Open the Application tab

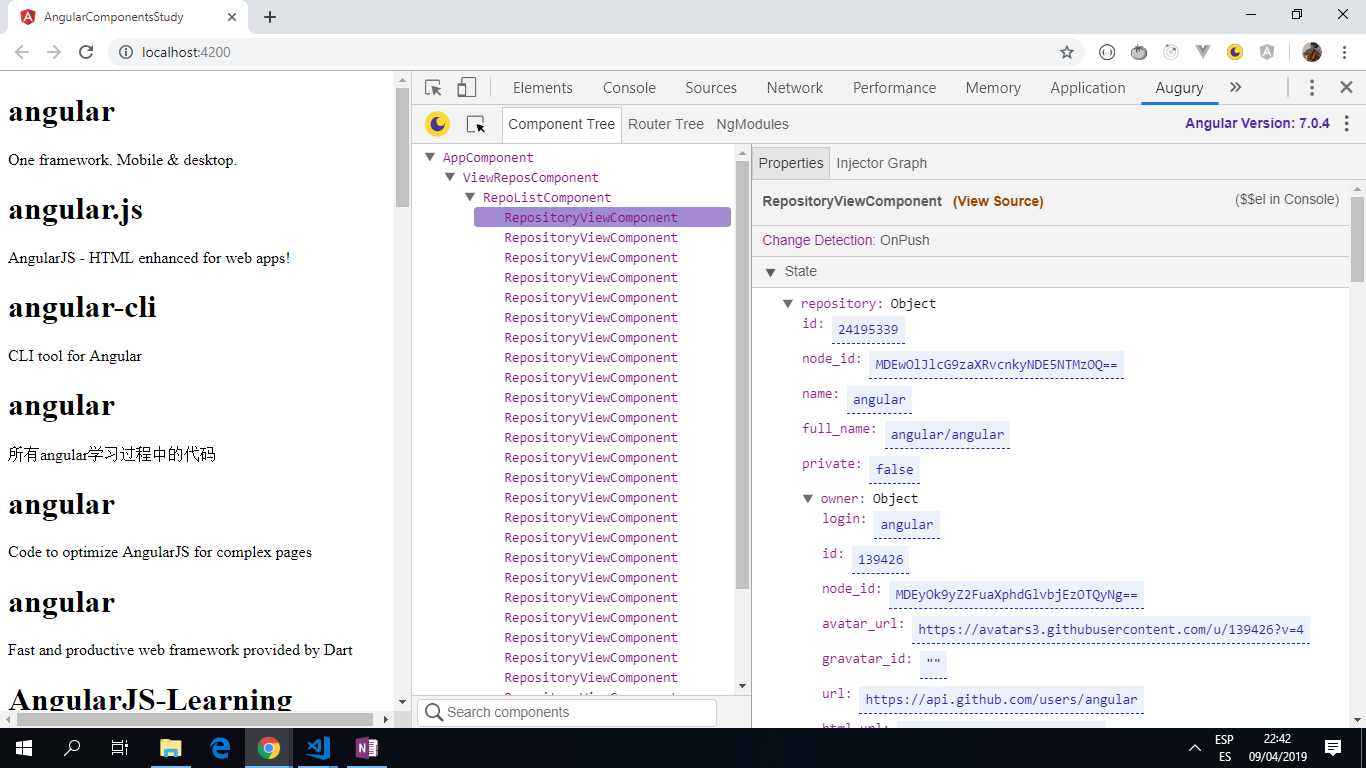(x=1088, y=88)
